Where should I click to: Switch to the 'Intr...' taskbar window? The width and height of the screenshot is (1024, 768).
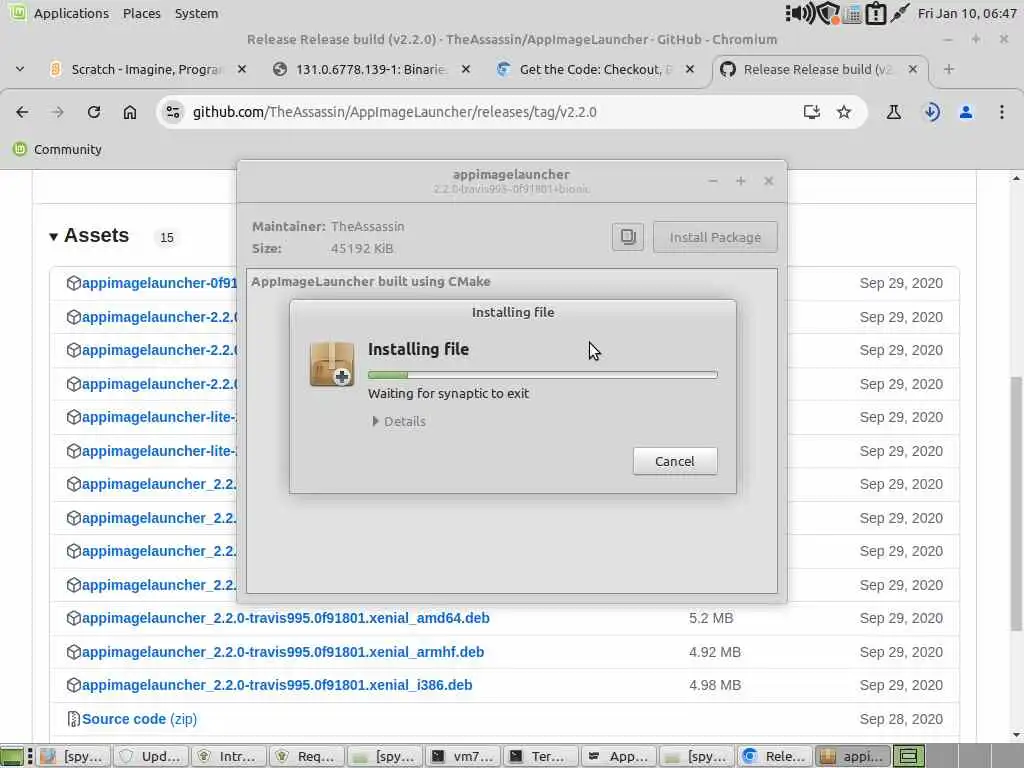point(229,756)
